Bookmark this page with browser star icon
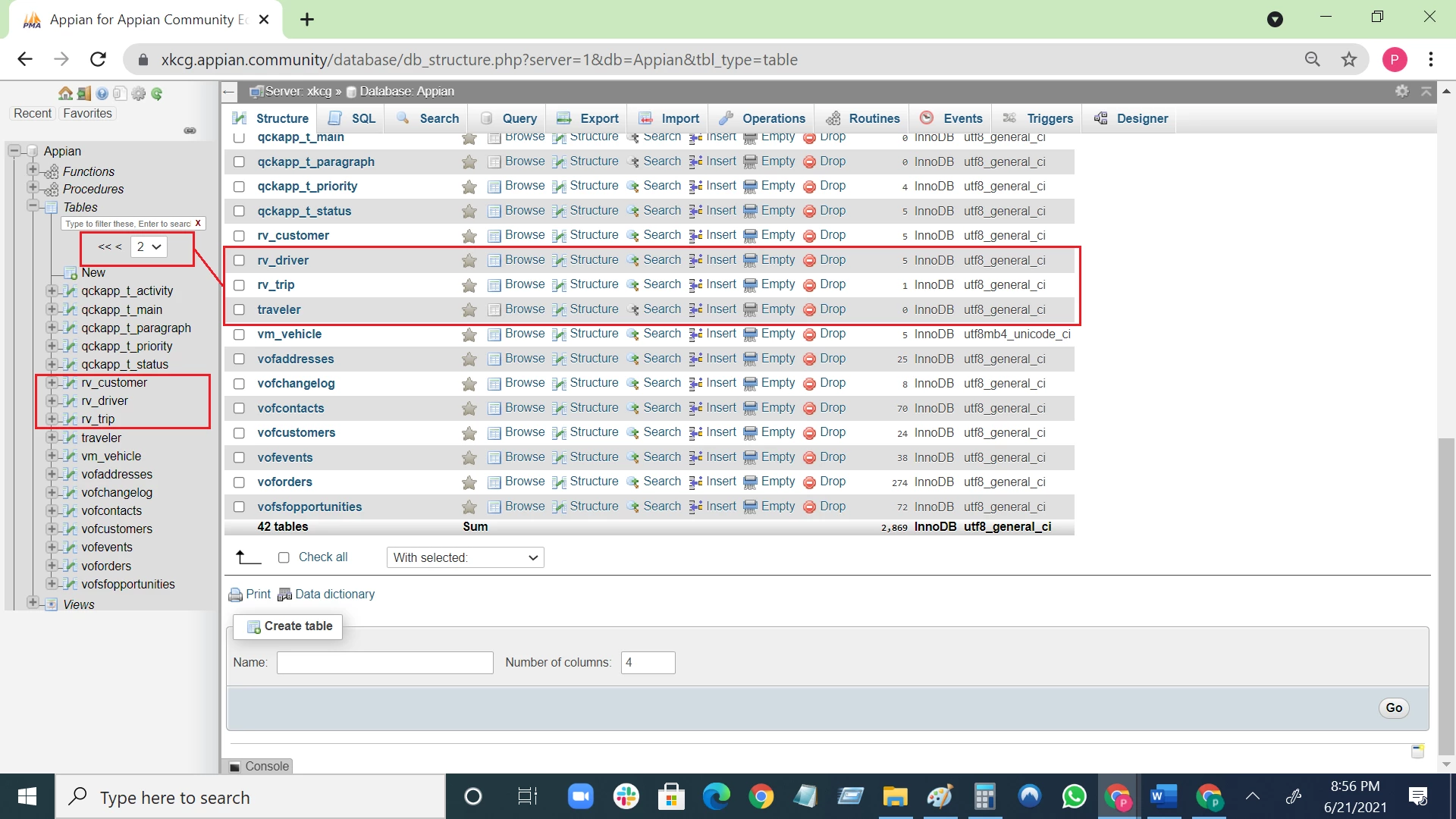This screenshot has width=1456, height=819. (1349, 59)
